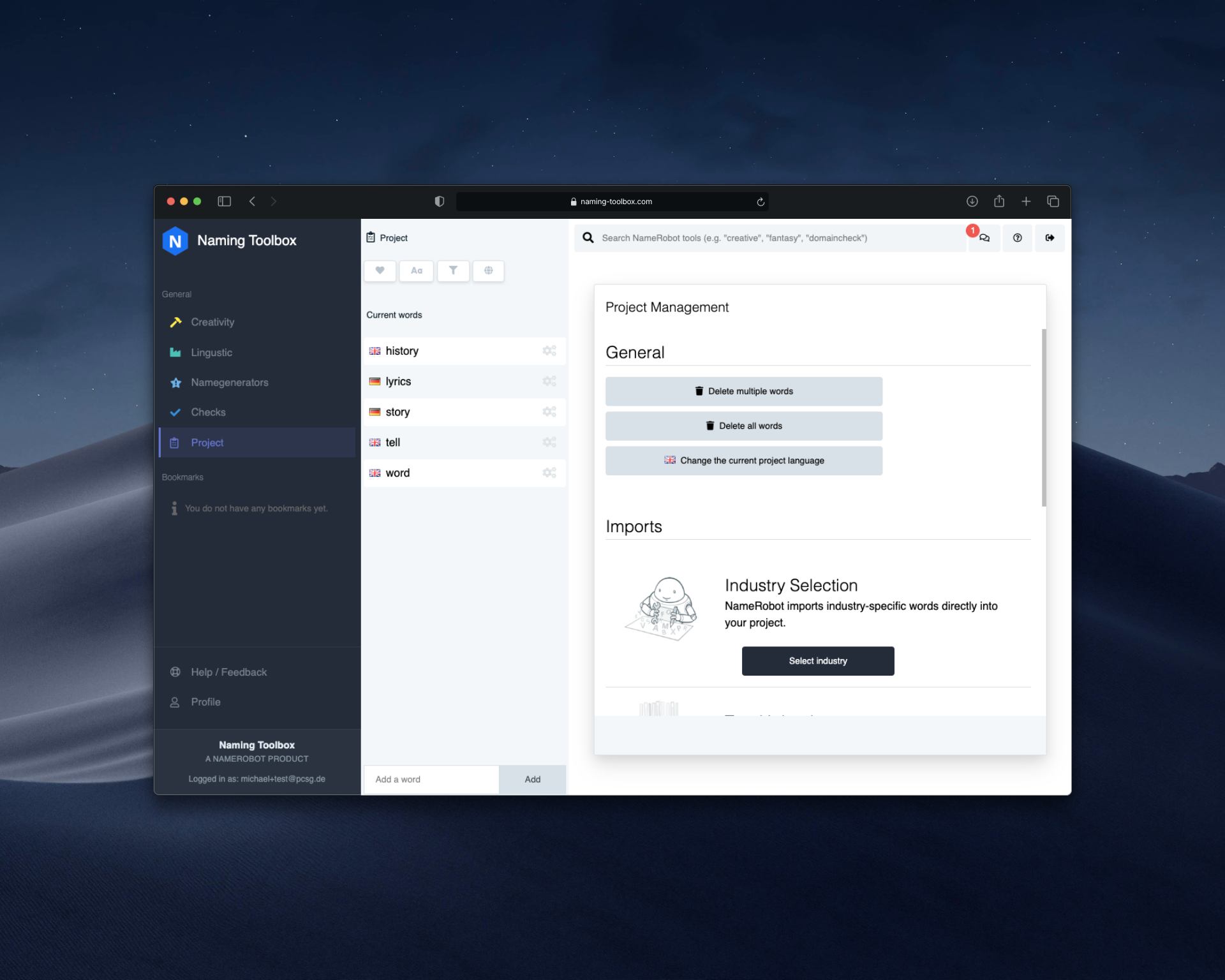Select Namegenerators in the sidebar

pos(229,383)
